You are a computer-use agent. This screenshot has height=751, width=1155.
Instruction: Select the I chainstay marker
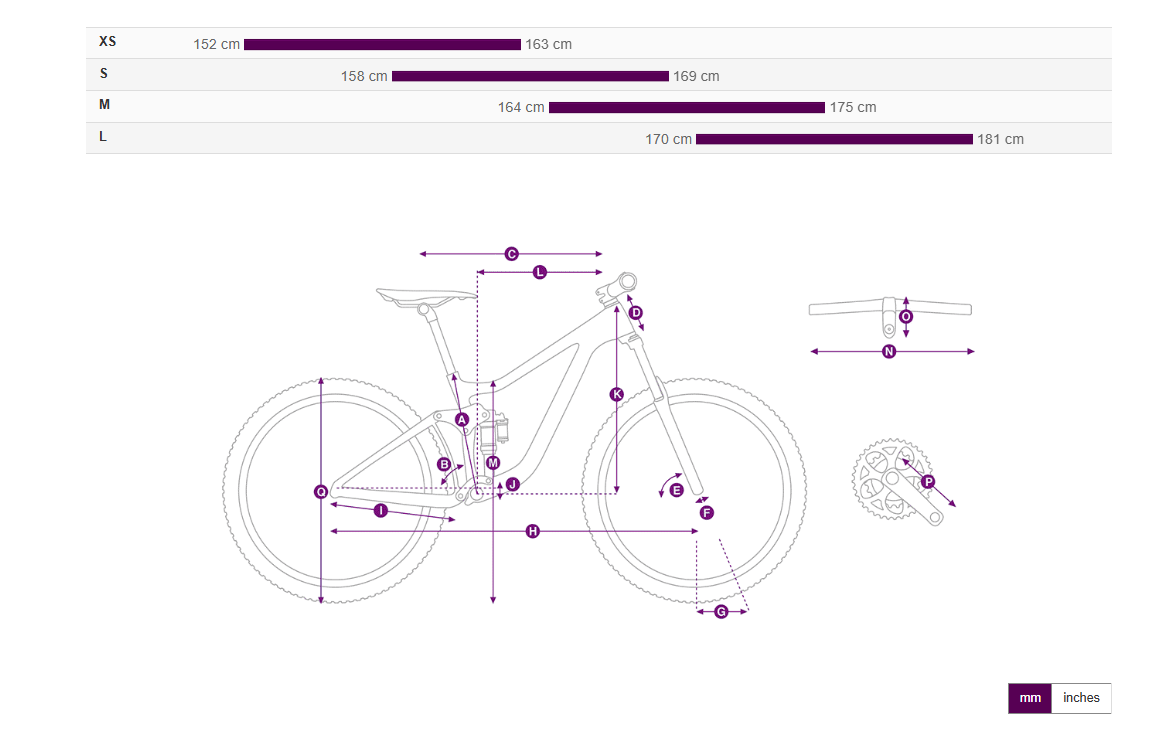[381, 510]
